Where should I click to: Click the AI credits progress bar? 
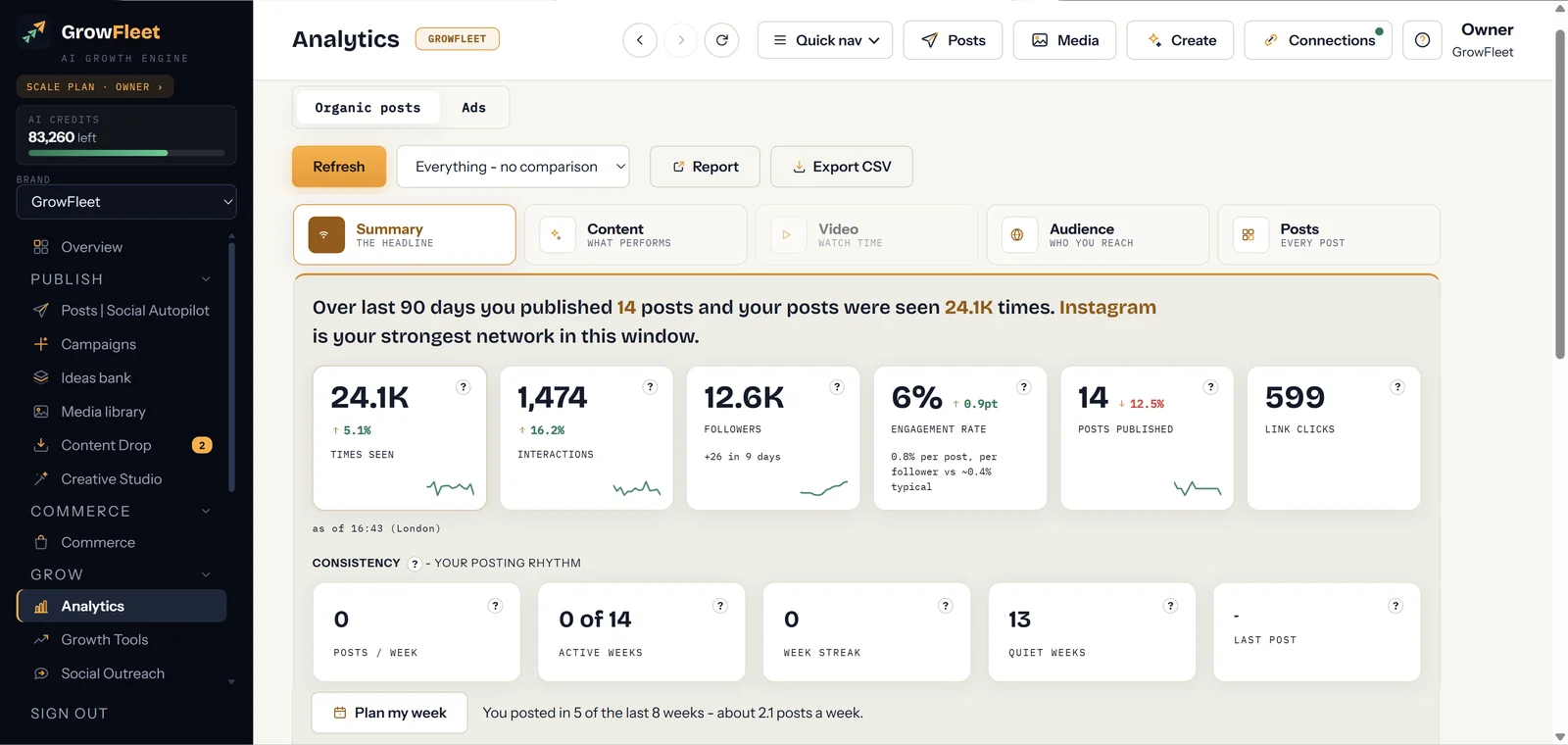[x=126, y=153]
